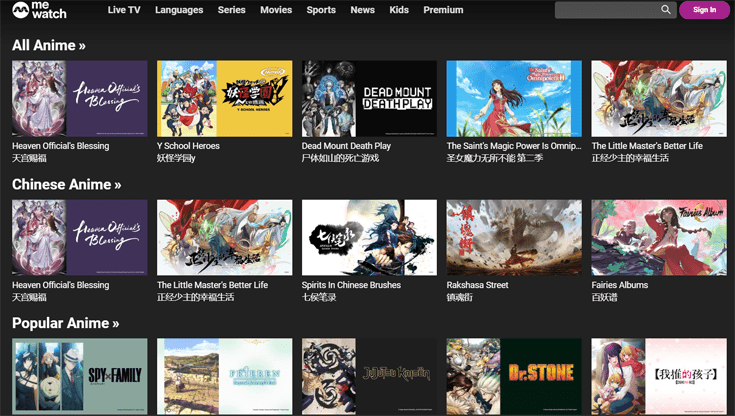
Task: Click the Chinese subtitle '镇魂街'
Action: coord(459,297)
